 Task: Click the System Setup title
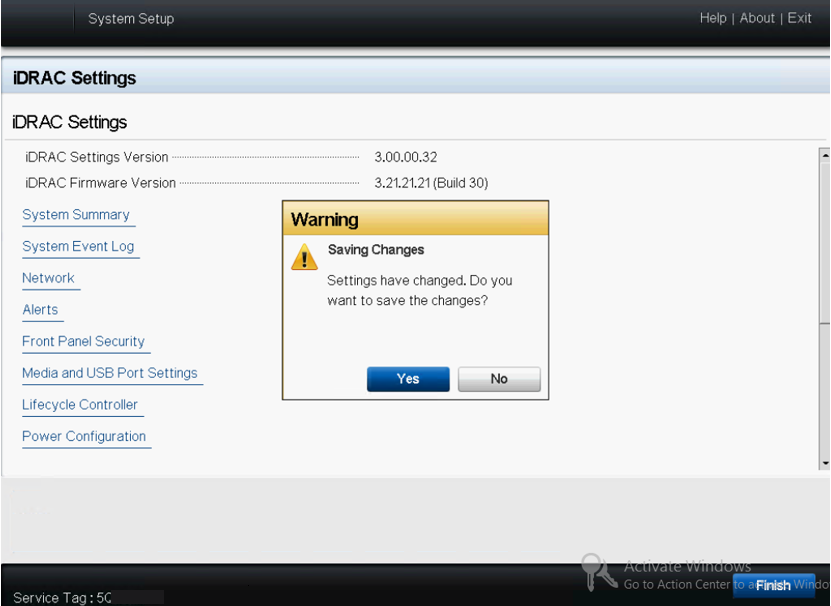tap(131, 19)
